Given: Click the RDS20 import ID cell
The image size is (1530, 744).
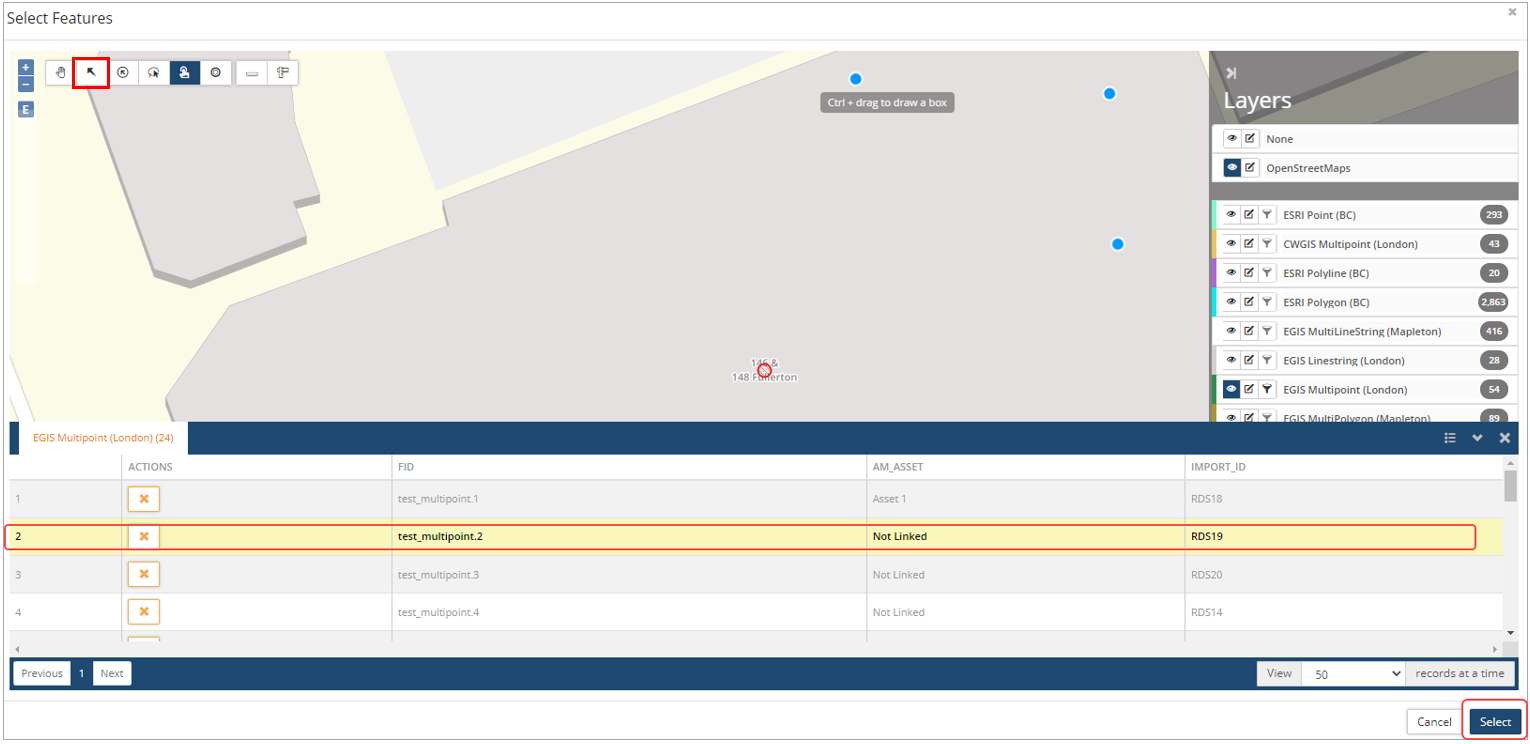Looking at the screenshot, I should pos(1343,575).
